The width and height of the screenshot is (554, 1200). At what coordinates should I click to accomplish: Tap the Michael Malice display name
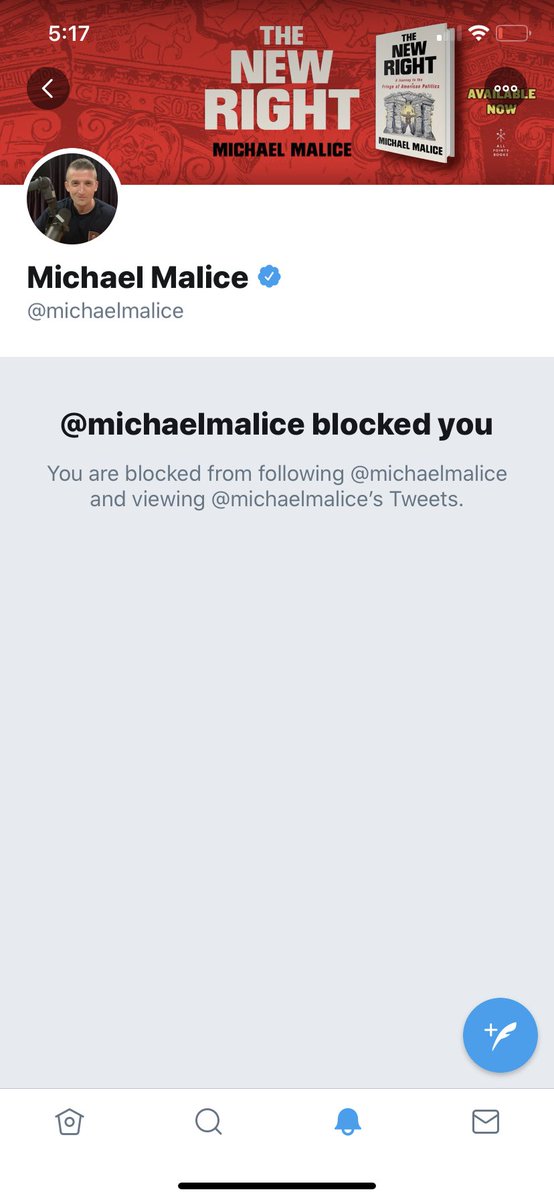click(x=138, y=277)
